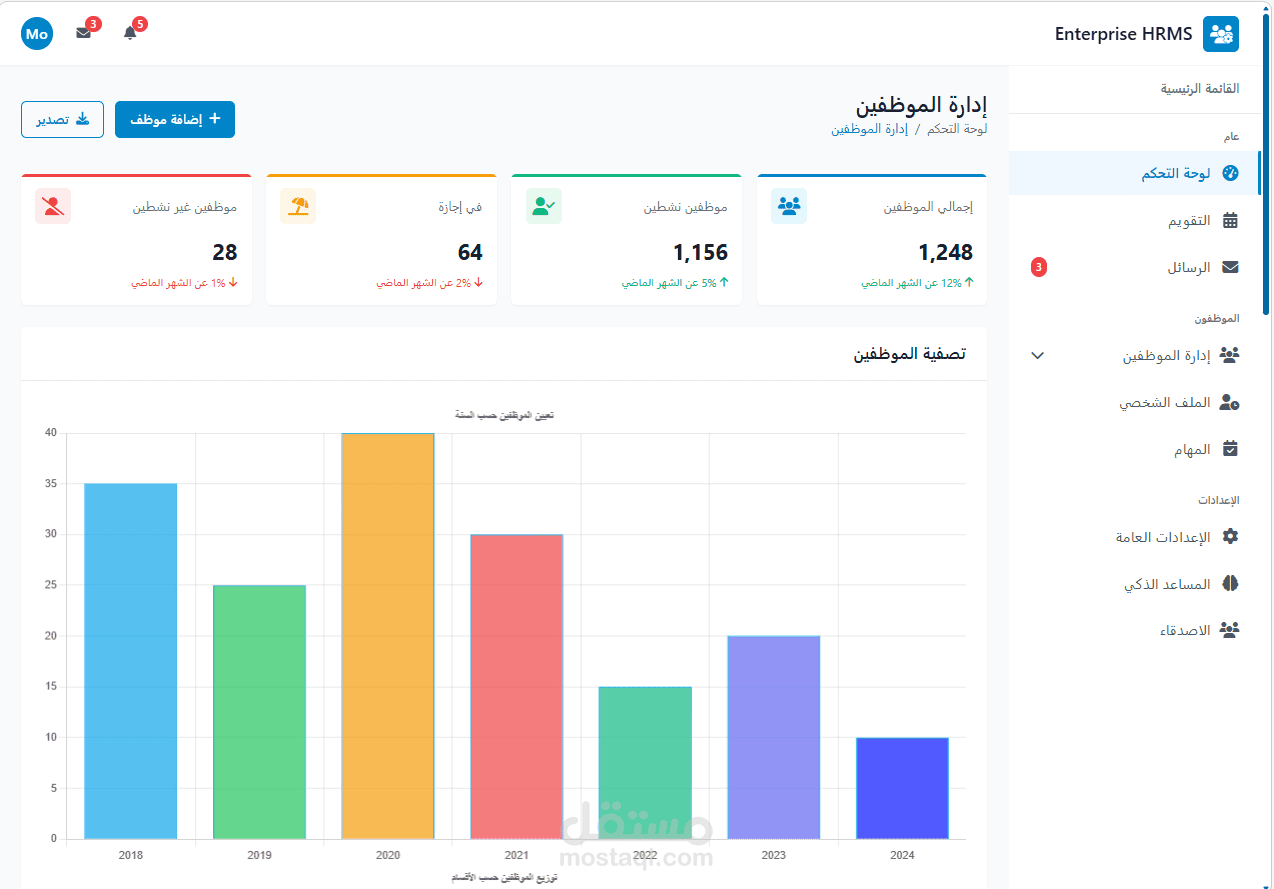Open التقويم in the sidebar

(x=1135, y=220)
